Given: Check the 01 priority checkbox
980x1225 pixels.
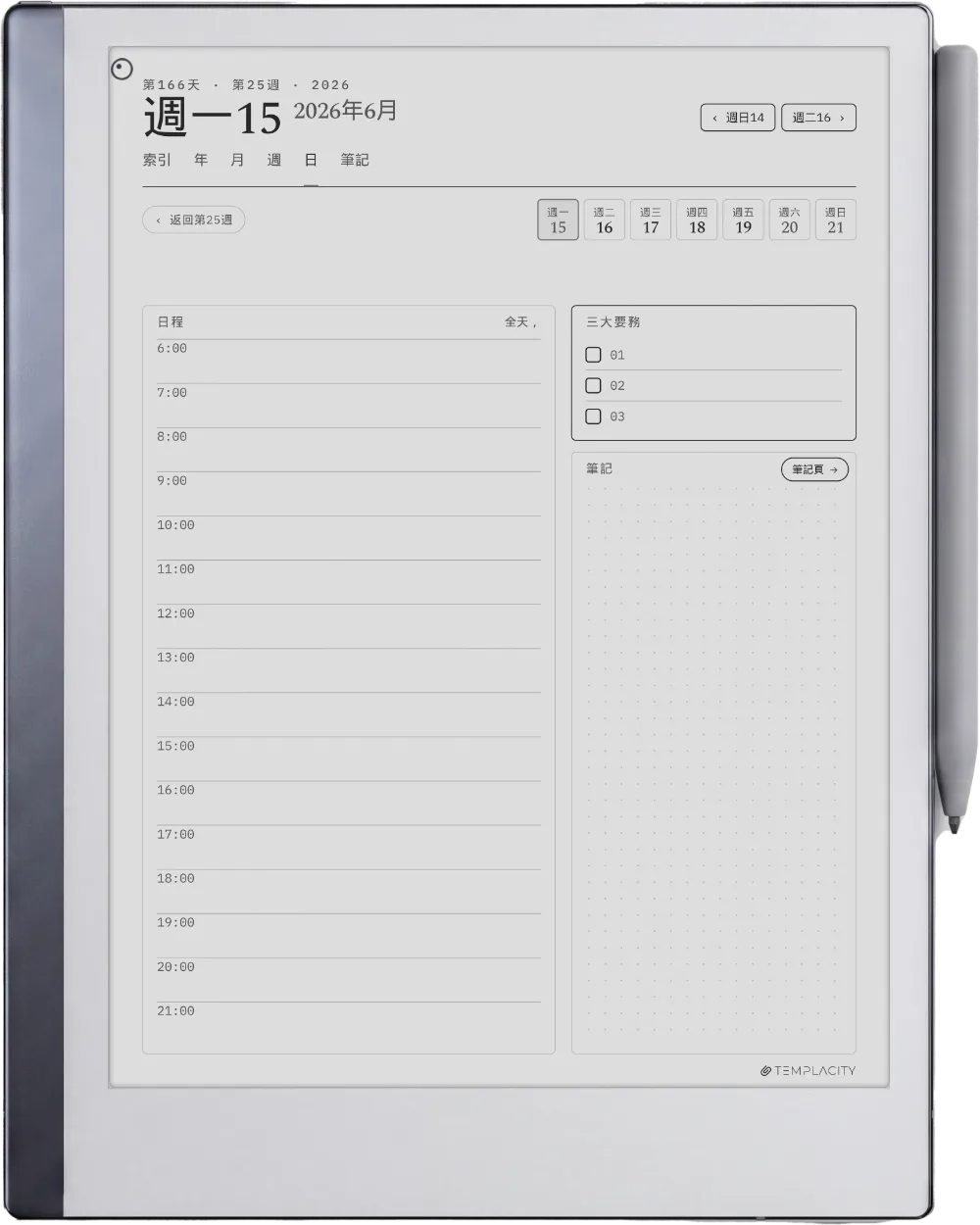Looking at the screenshot, I should pyautogui.click(x=593, y=355).
